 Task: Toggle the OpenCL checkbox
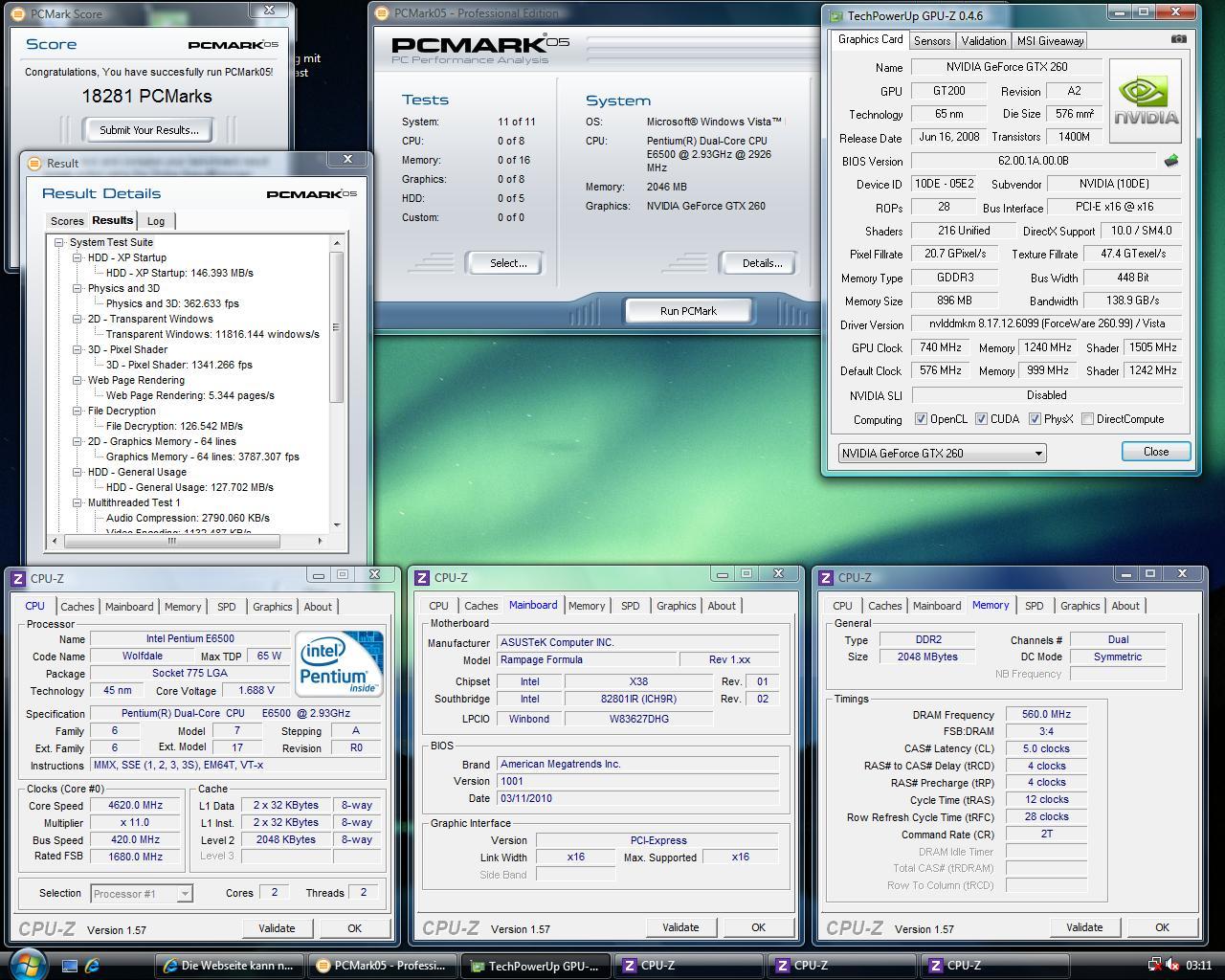click(921, 419)
